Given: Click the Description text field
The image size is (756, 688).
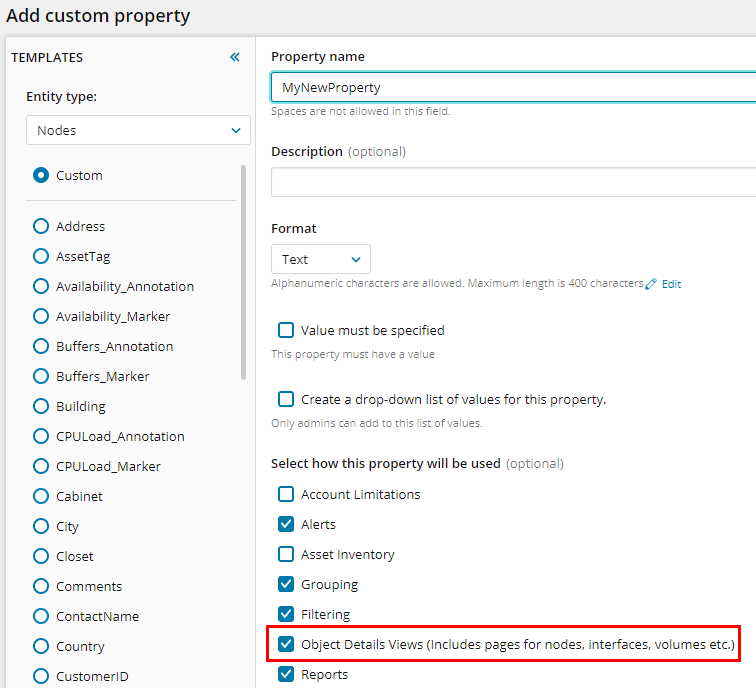Looking at the screenshot, I should click(510, 182).
